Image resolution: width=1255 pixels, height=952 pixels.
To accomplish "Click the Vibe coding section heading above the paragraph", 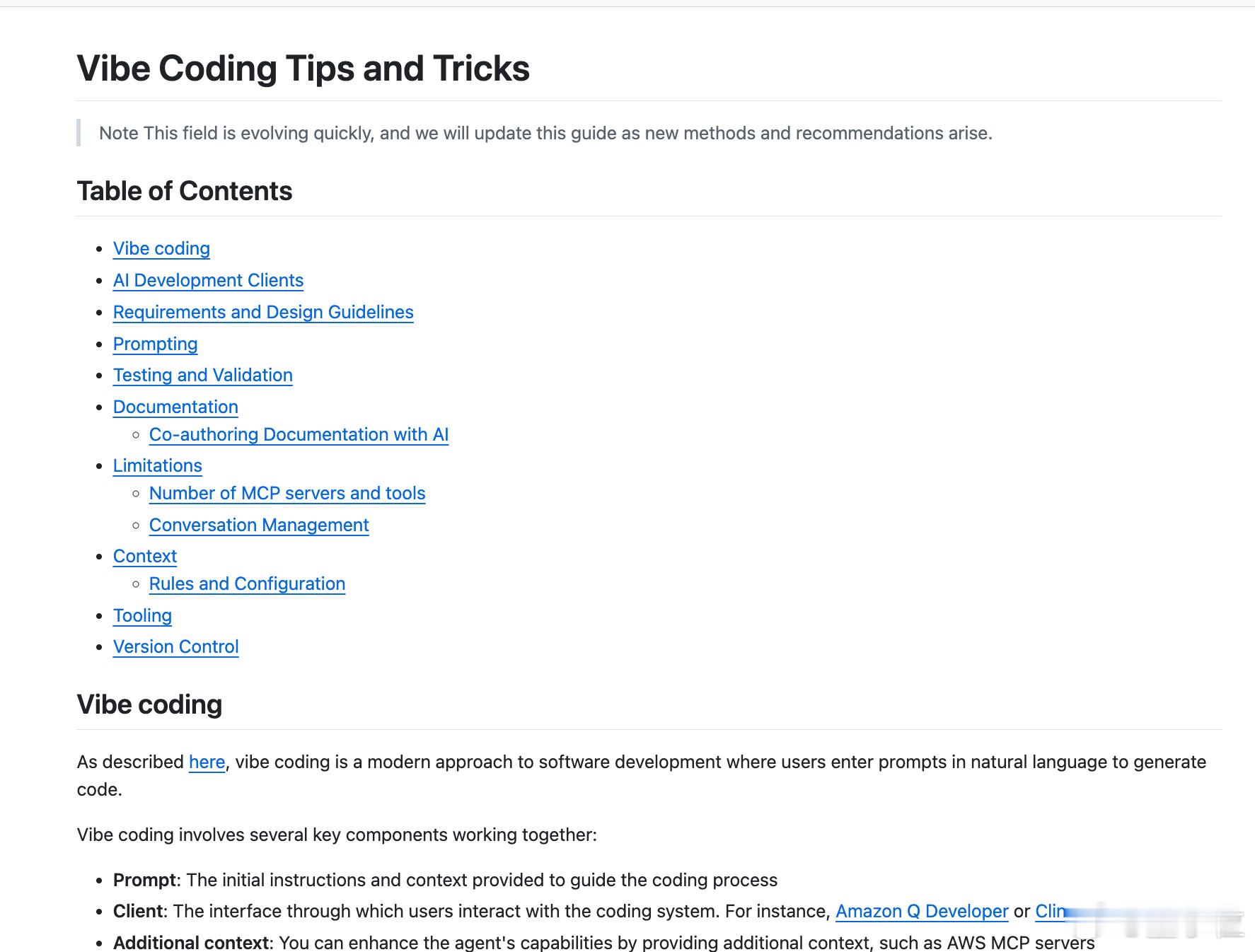I will (149, 704).
